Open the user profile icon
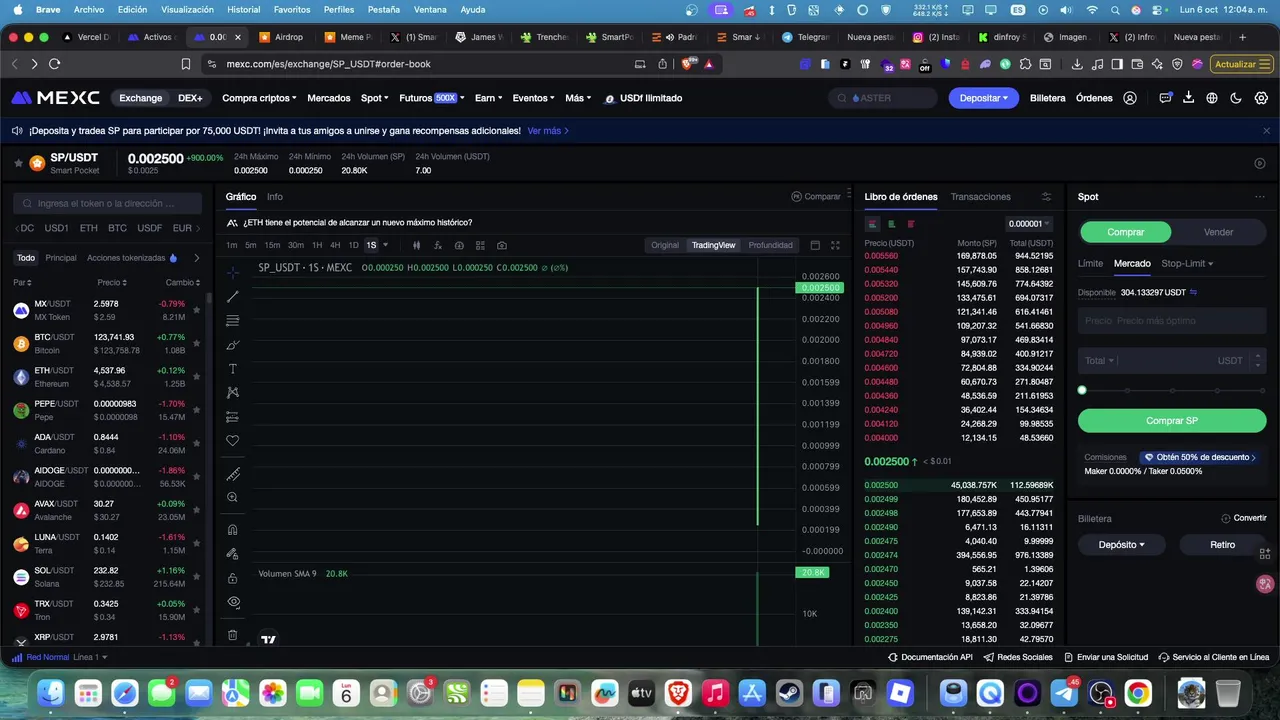 (x=1130, y=98)
